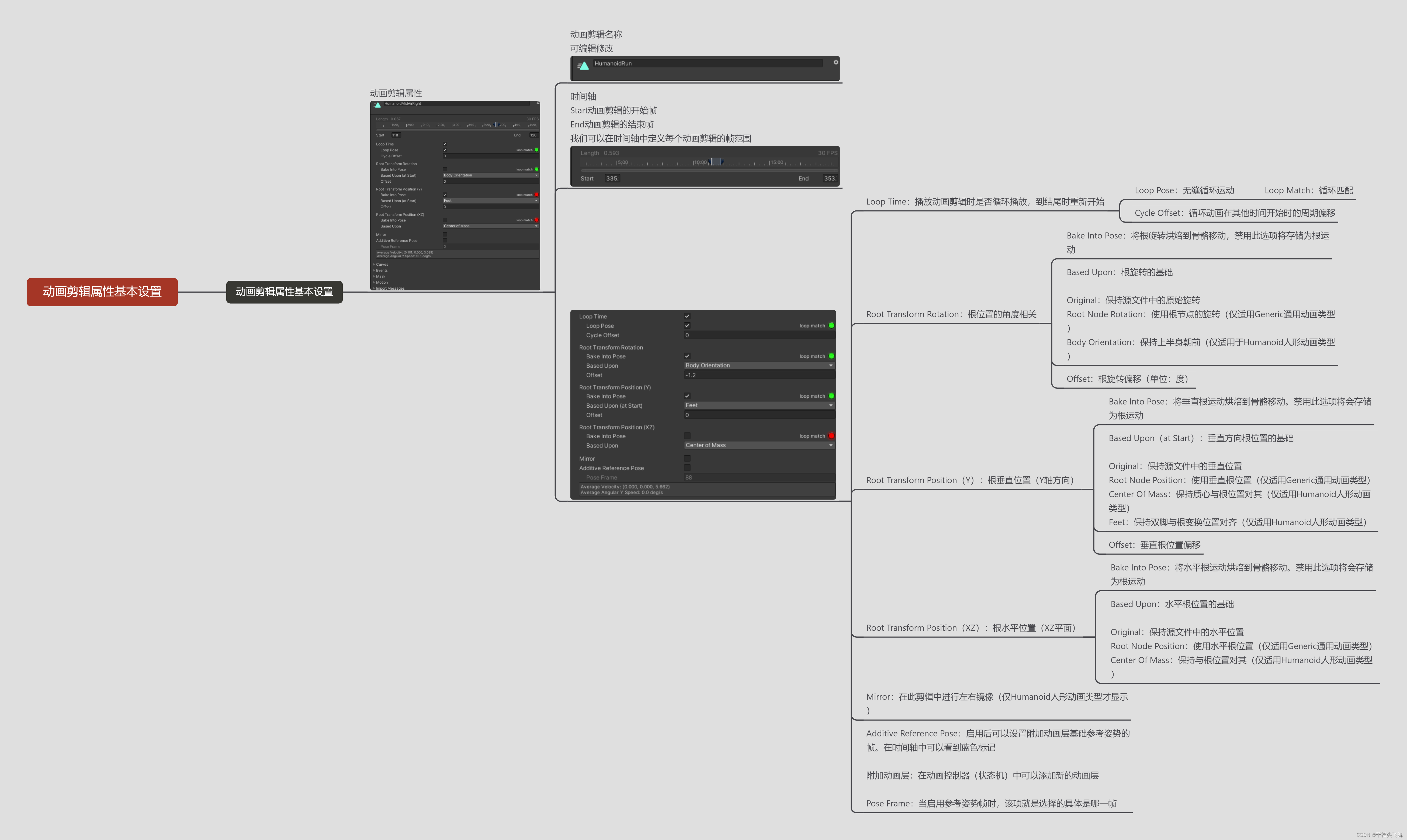The image size is (1407, 840).
Task: Click the animation clip icon beside HumanoidRun
Action: [x=583, y=66]
